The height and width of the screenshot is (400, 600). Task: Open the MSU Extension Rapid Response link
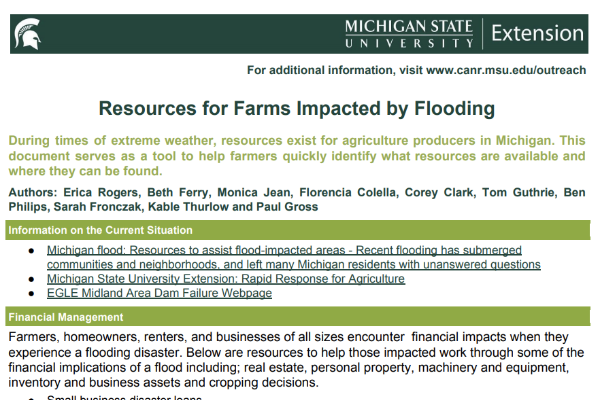pos(226,279)
